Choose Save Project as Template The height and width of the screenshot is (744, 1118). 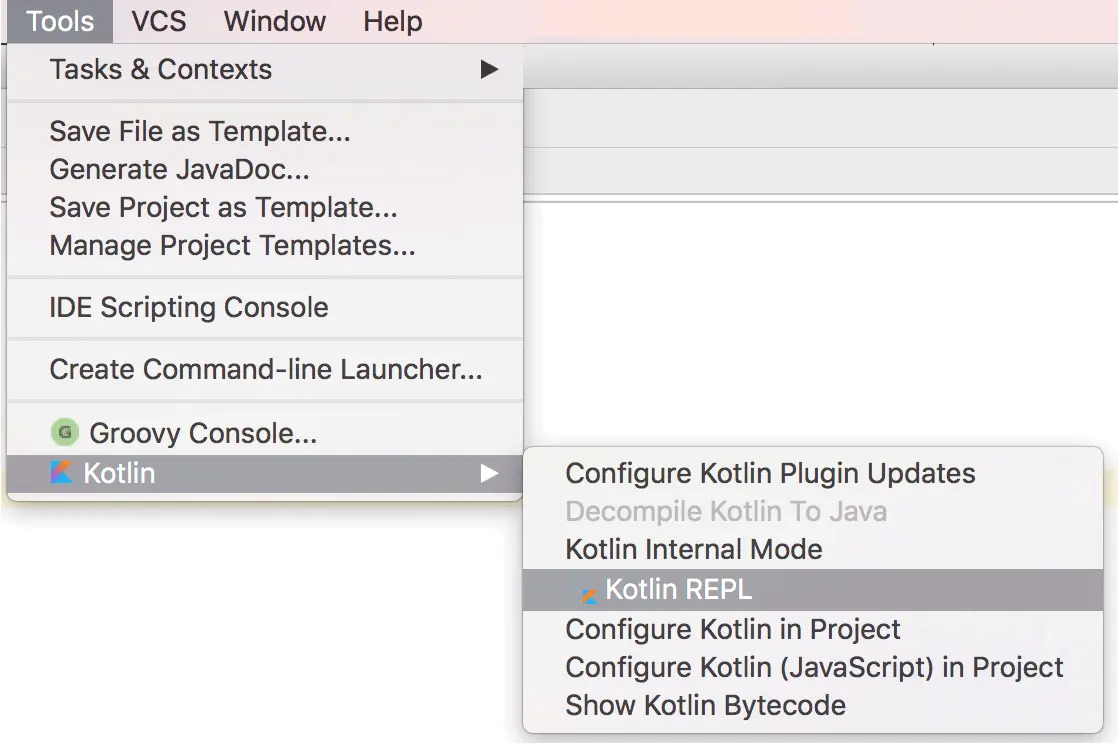(265, 207)
